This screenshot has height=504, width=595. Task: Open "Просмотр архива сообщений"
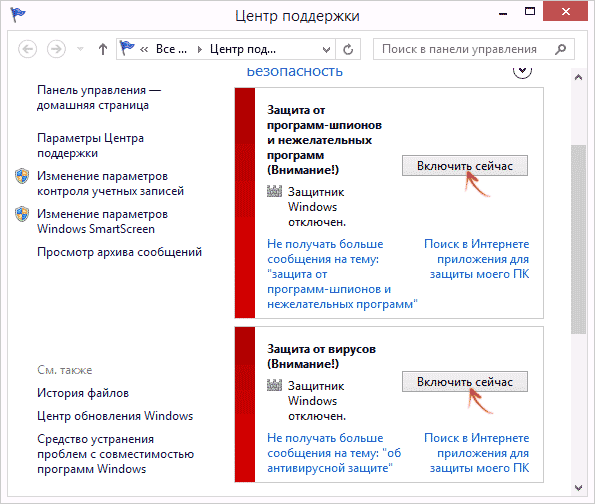point(120,252)
